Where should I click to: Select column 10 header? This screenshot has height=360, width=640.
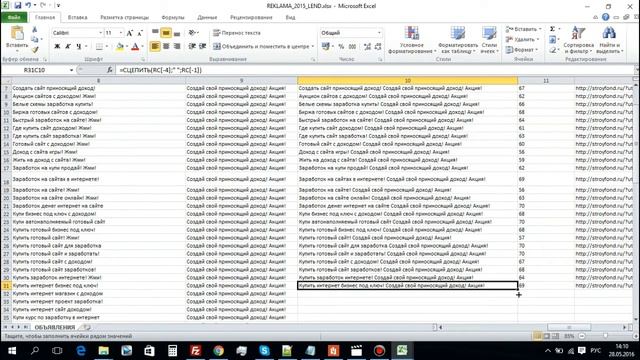click(x=407, y=81)
